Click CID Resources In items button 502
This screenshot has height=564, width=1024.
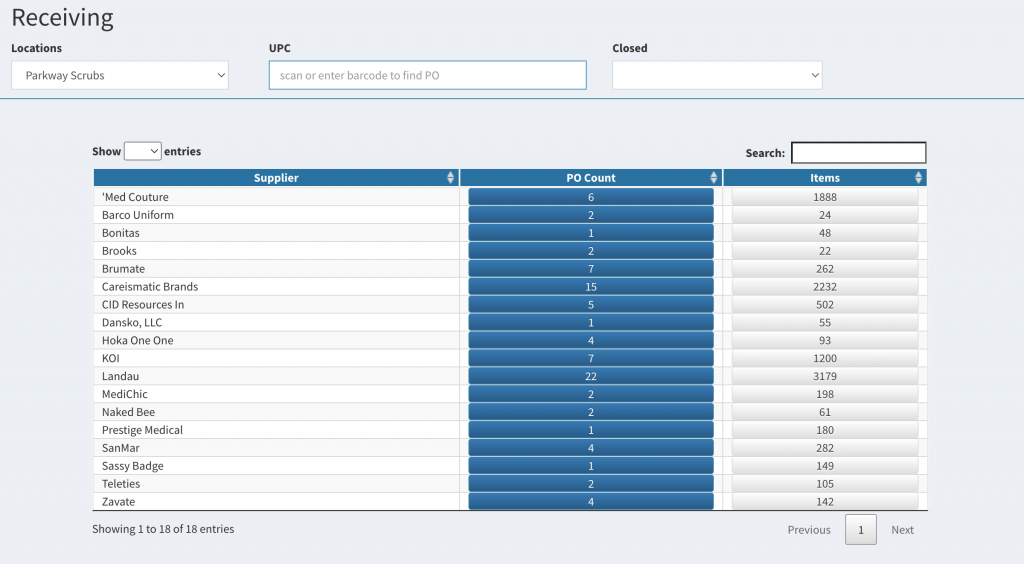click(825, 305)
